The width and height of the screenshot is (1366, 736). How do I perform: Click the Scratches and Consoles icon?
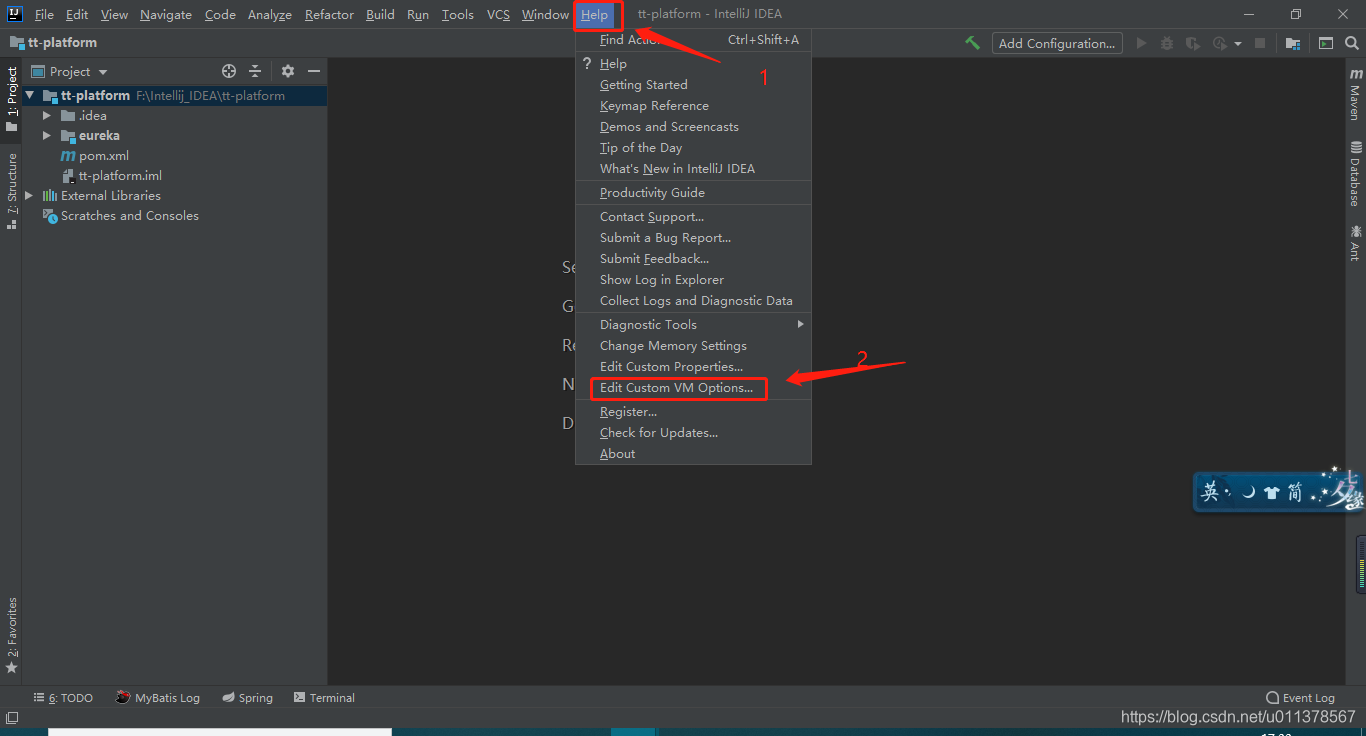click(50, 216)
